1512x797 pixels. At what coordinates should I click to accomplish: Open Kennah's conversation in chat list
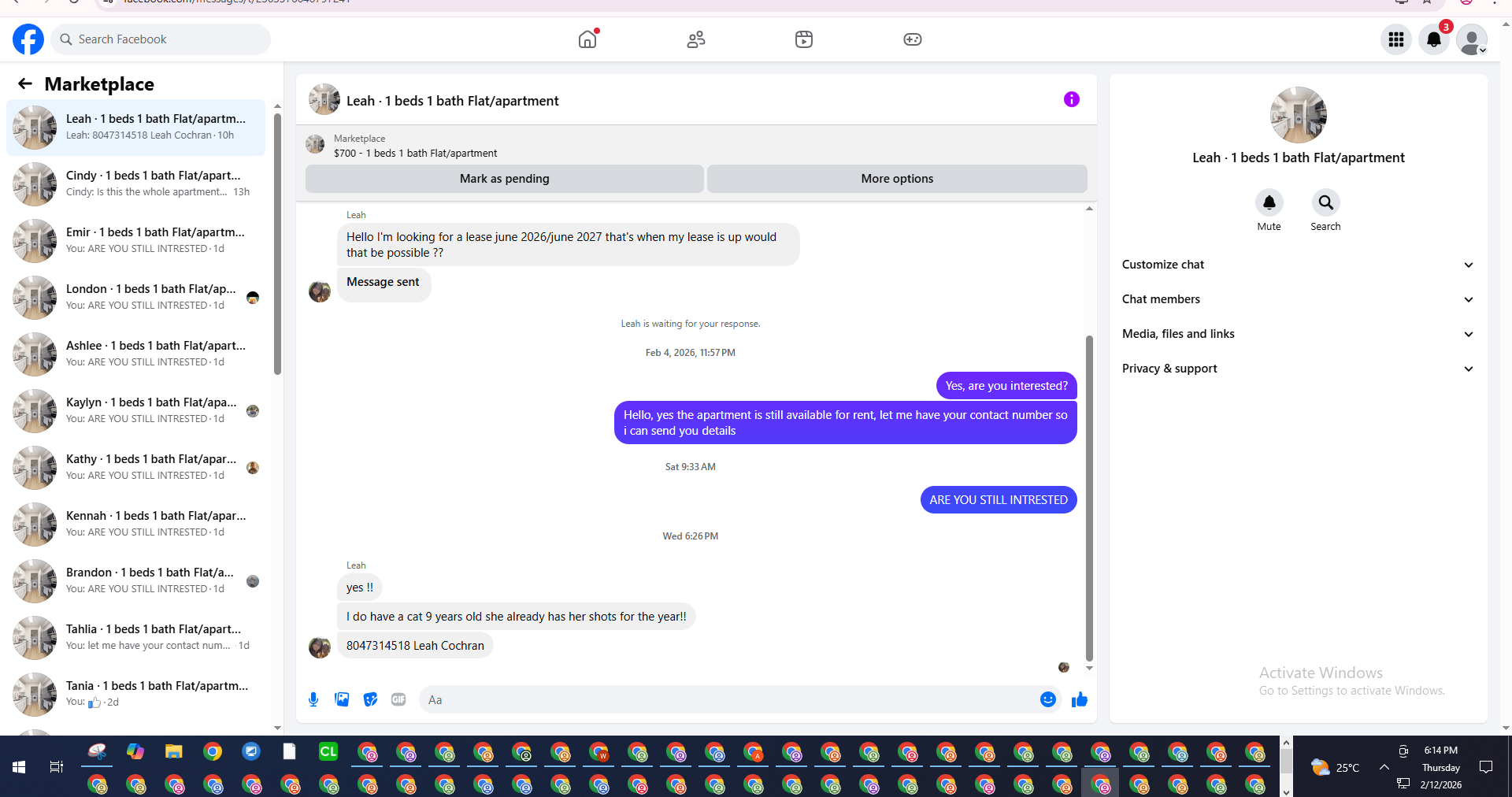point(136,525)
